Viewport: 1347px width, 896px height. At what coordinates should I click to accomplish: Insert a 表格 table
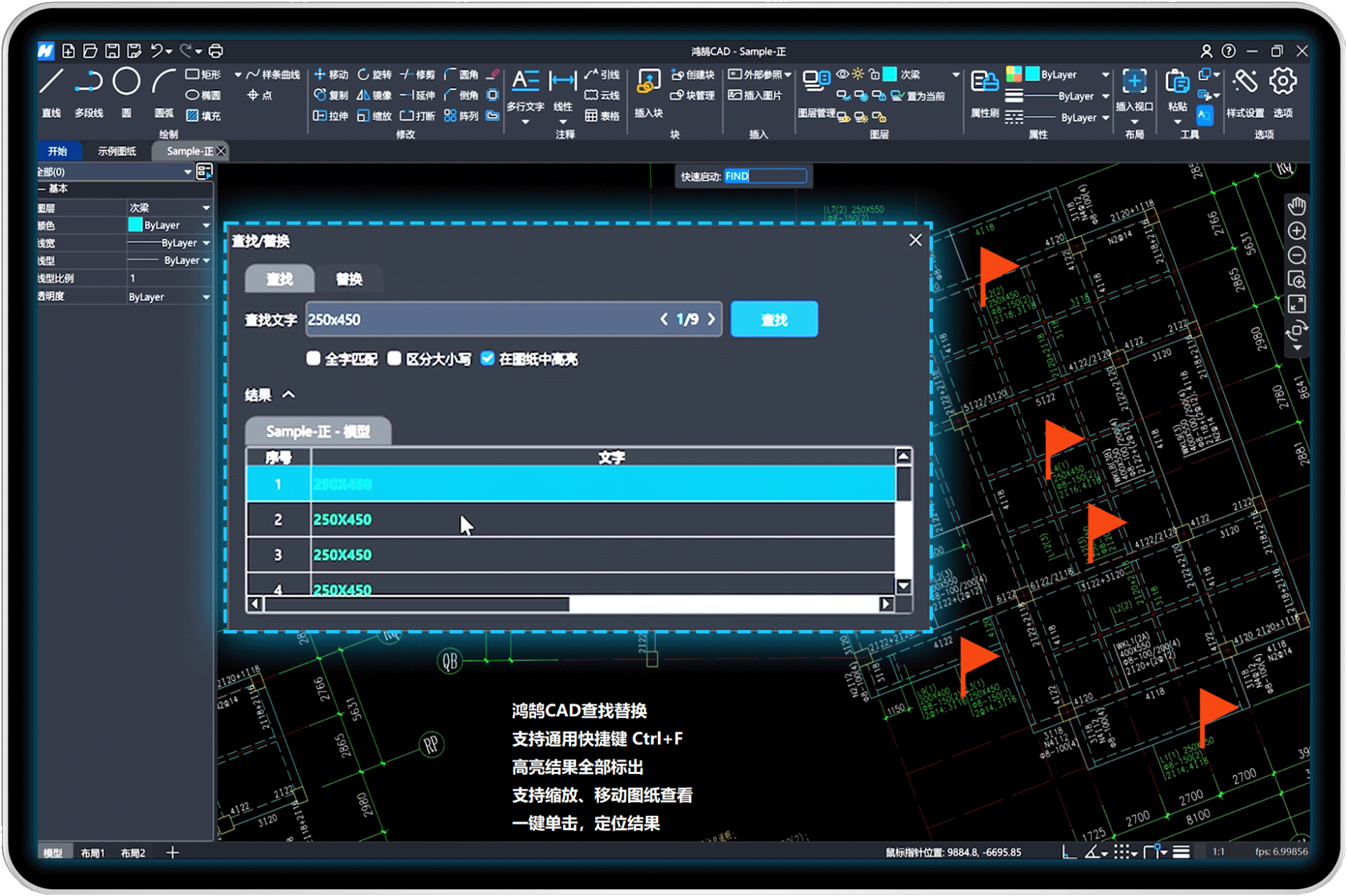603,116
